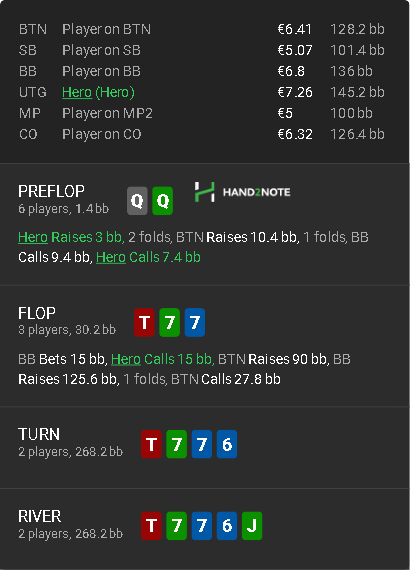The height and width of the screenshot is (570, 410).
Task: Select the PREFLOP section heading
Action: coord(51,191)
